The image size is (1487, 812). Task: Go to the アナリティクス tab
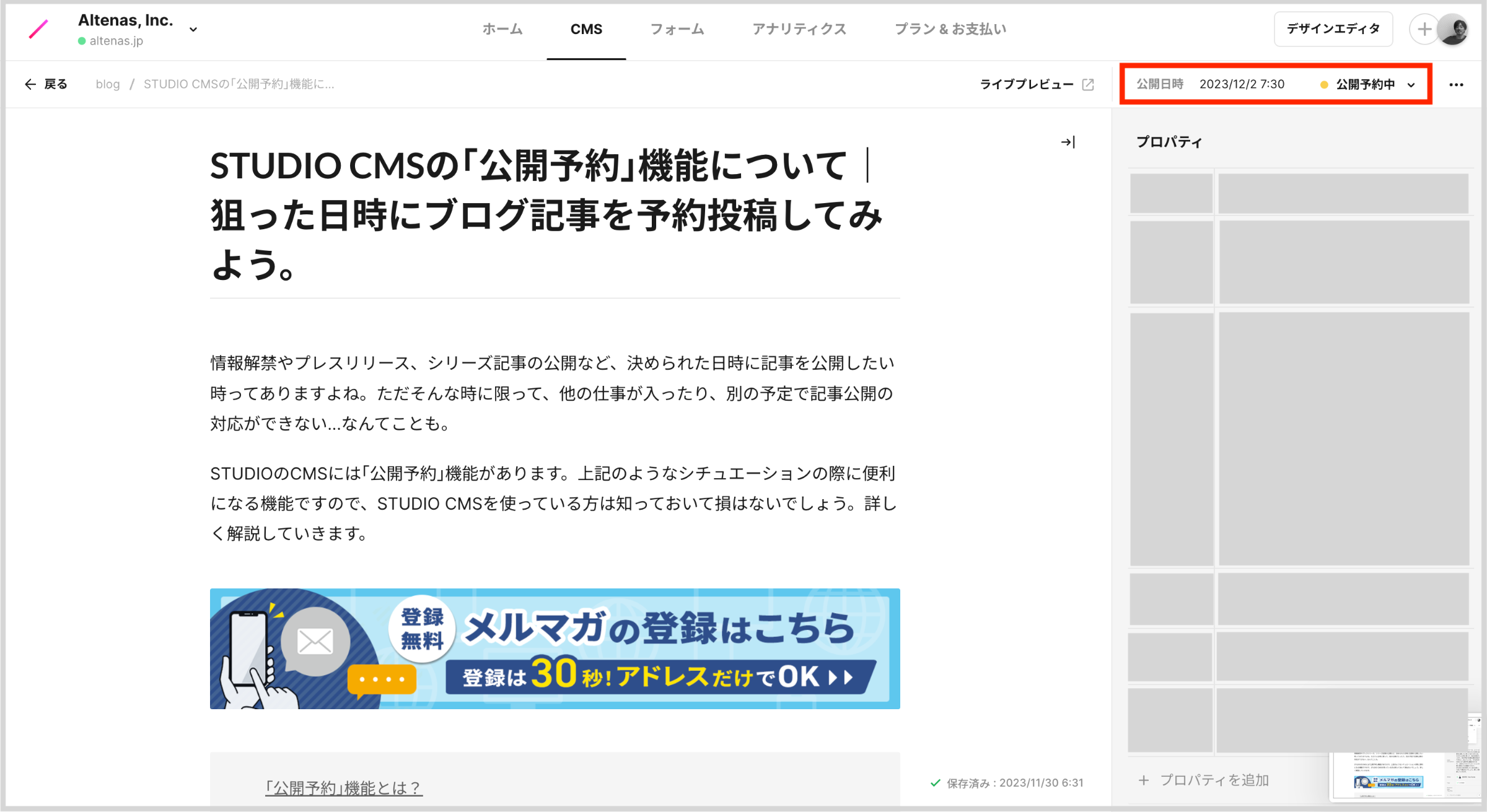pos(799,29)
